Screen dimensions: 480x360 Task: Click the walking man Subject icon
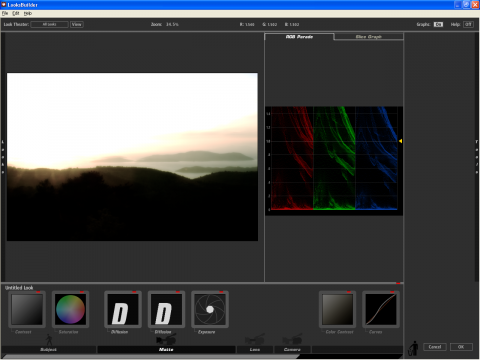tap(49, 340)
